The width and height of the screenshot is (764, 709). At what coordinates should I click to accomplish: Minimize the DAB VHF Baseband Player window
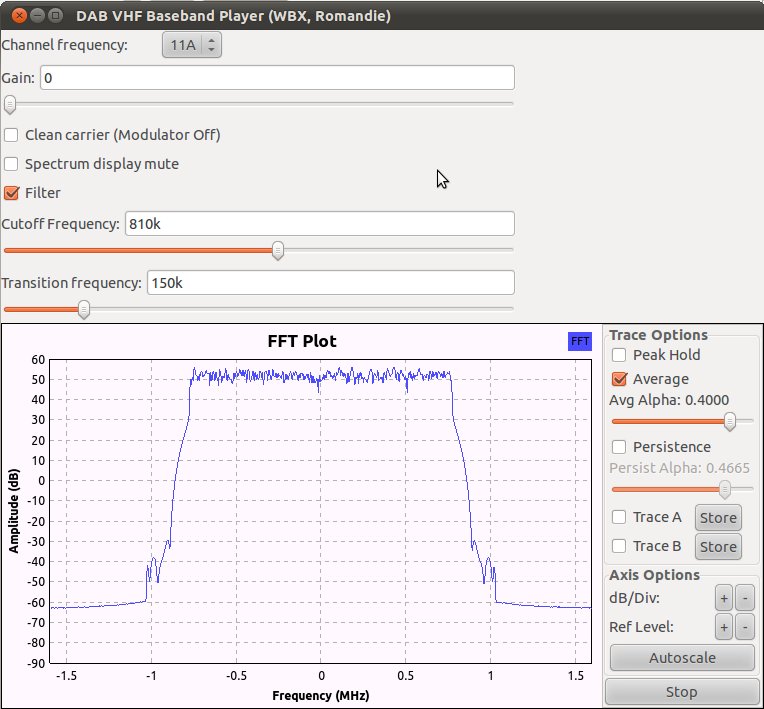tap(38, 16)
